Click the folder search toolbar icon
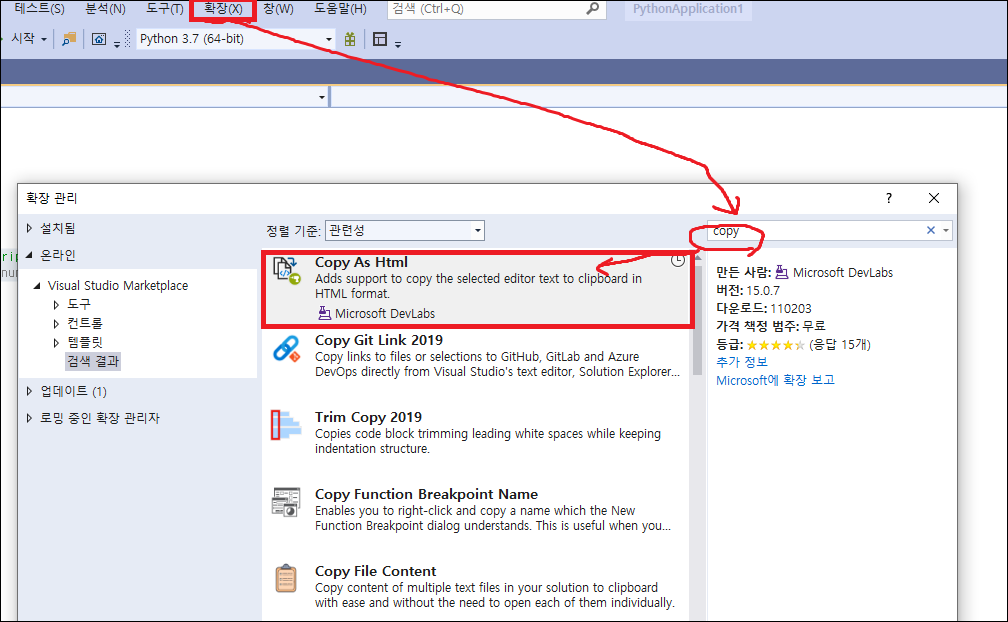1008x622 pixels. pyautogui.click(x=69, y=39)
